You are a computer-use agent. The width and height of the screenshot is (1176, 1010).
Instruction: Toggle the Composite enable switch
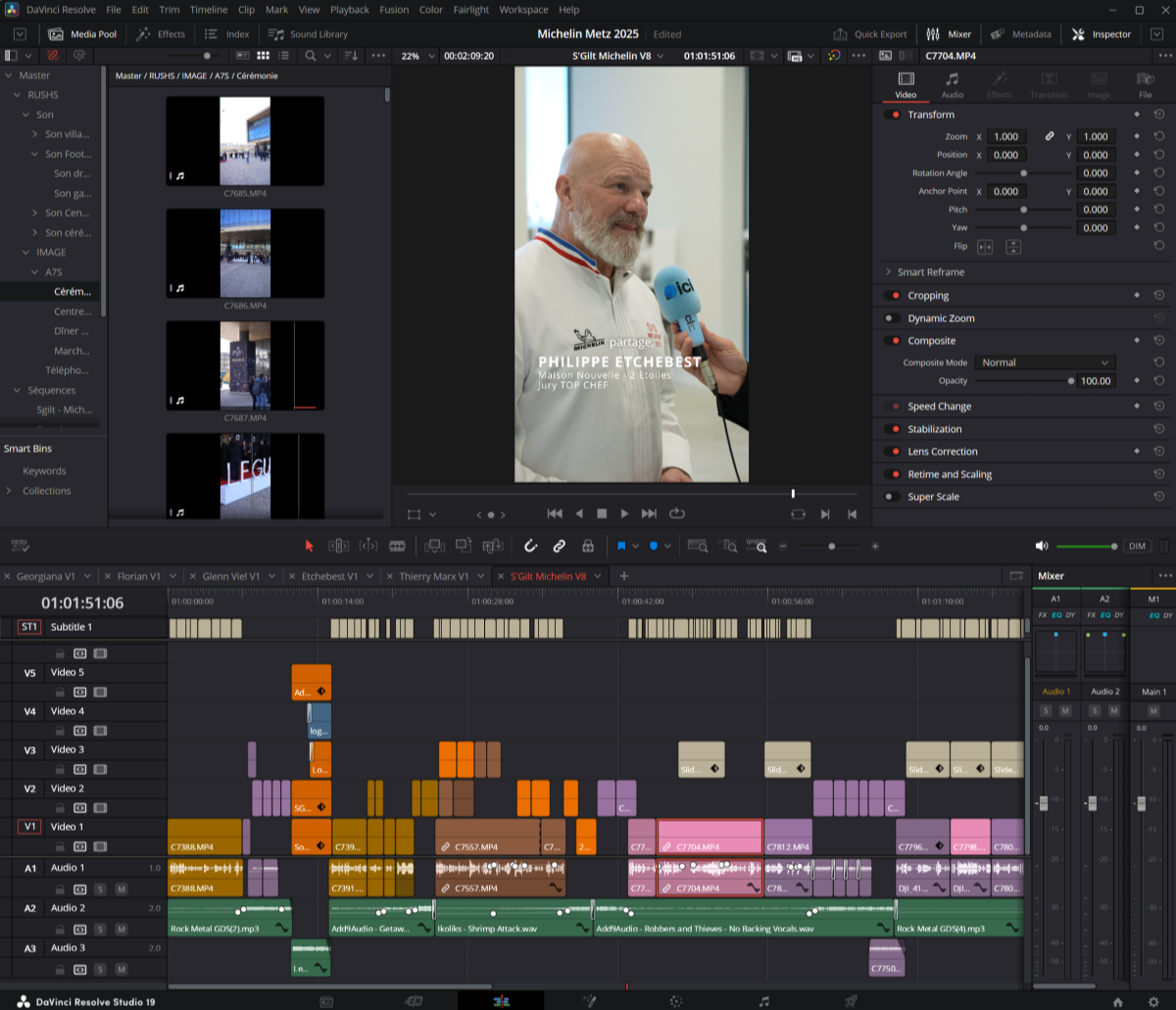pos(892,340)
